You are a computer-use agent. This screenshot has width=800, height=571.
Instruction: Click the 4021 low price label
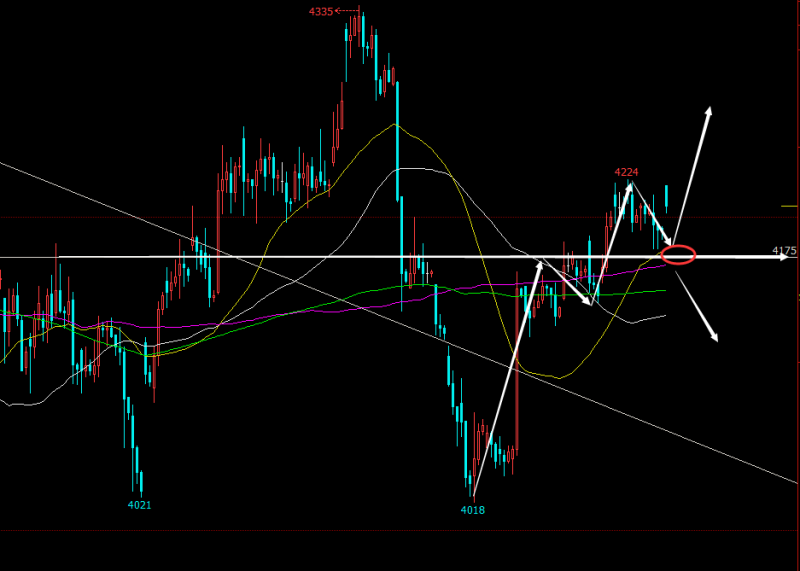pyautogui.click(x=139, y=505)
